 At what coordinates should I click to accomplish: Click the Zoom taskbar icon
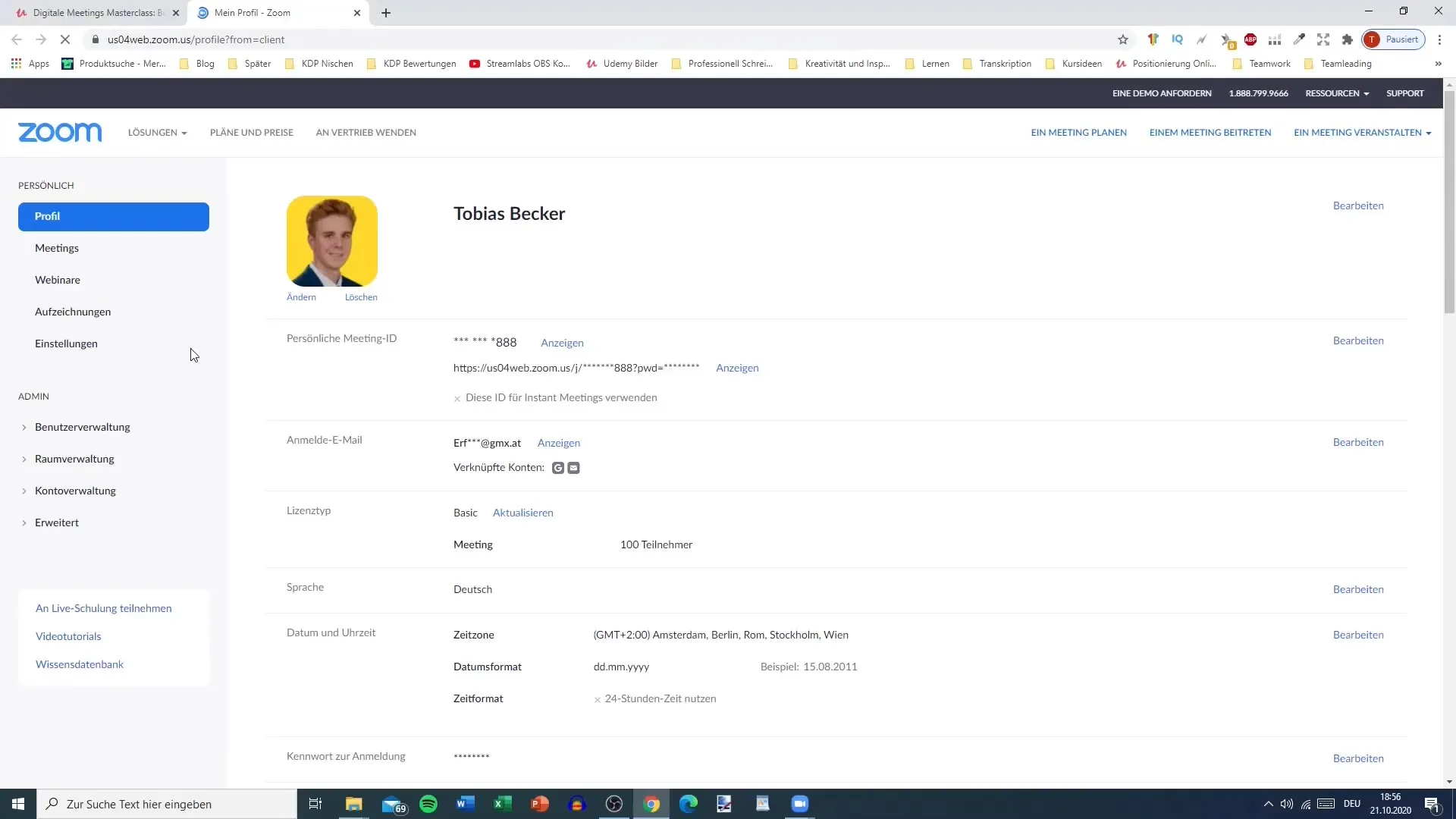click(800, 803)
